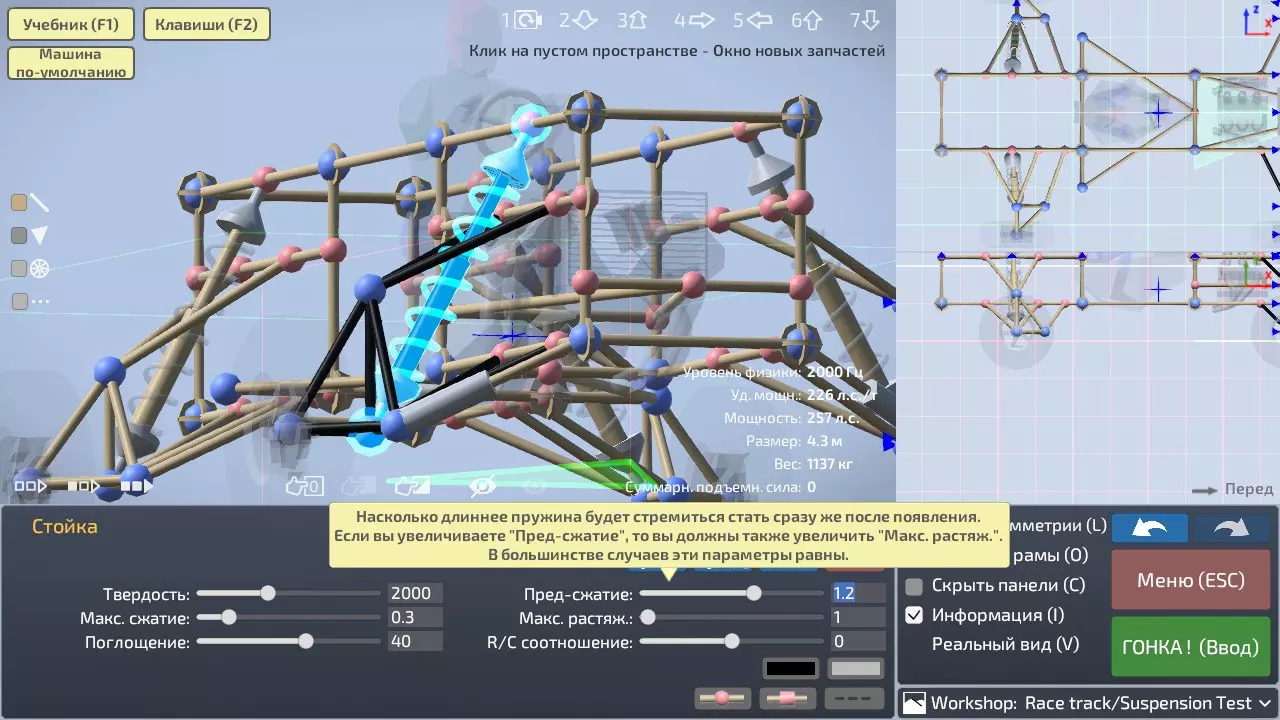Pick the black color swatch
This screenshot has height=720, width=1280.
(x=791, y=668)
